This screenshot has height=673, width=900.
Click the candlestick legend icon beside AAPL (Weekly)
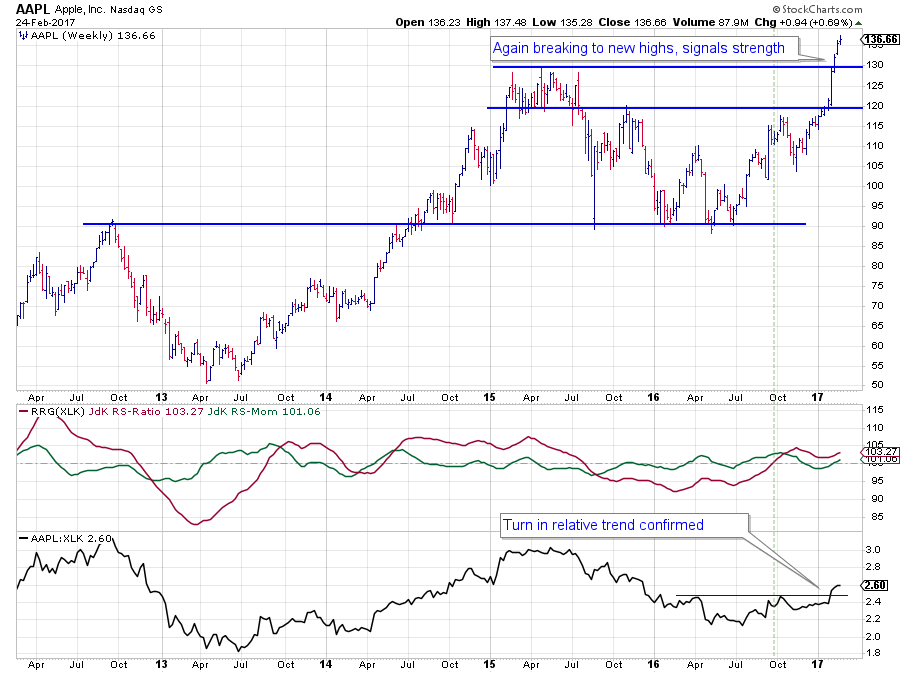(23, 36)
